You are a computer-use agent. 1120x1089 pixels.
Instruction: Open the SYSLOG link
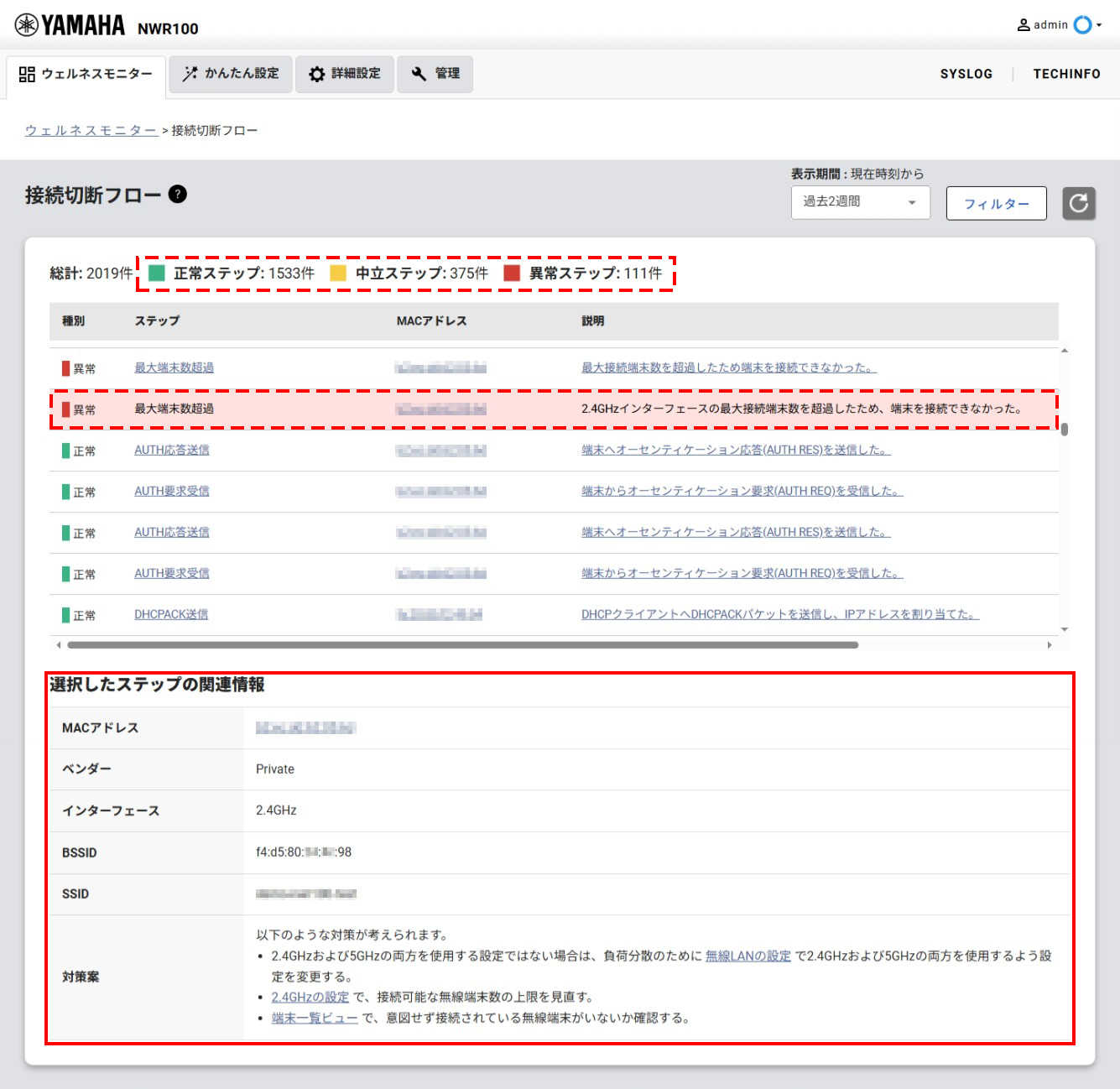(x=966, y=74)
